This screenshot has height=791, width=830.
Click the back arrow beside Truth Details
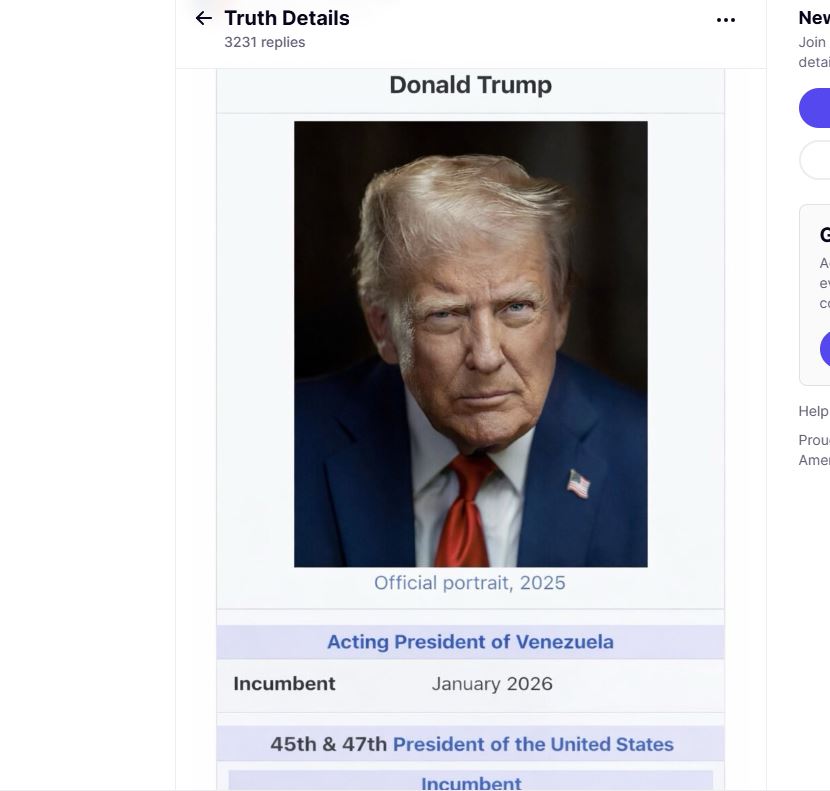click(204, 18)
